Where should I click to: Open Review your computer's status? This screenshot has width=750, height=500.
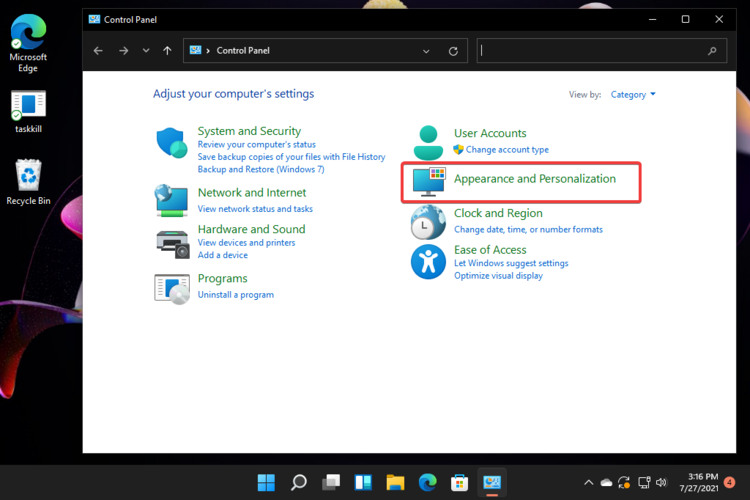coord(256,144)
